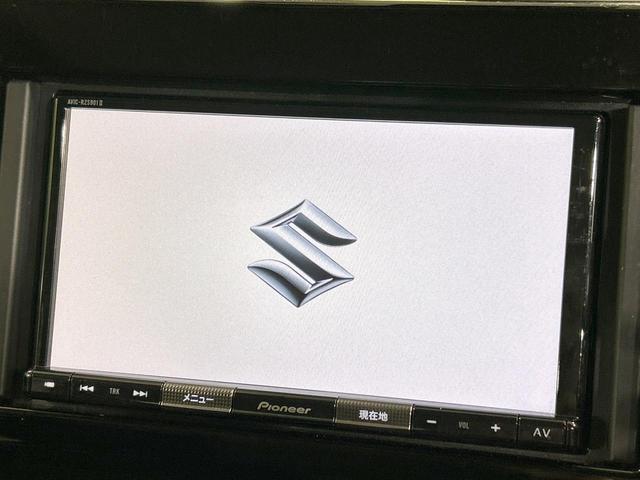Tap blank screen area right of Suzuki logo
The height and width of the screenshot is (480, 640).
point(460,255)
